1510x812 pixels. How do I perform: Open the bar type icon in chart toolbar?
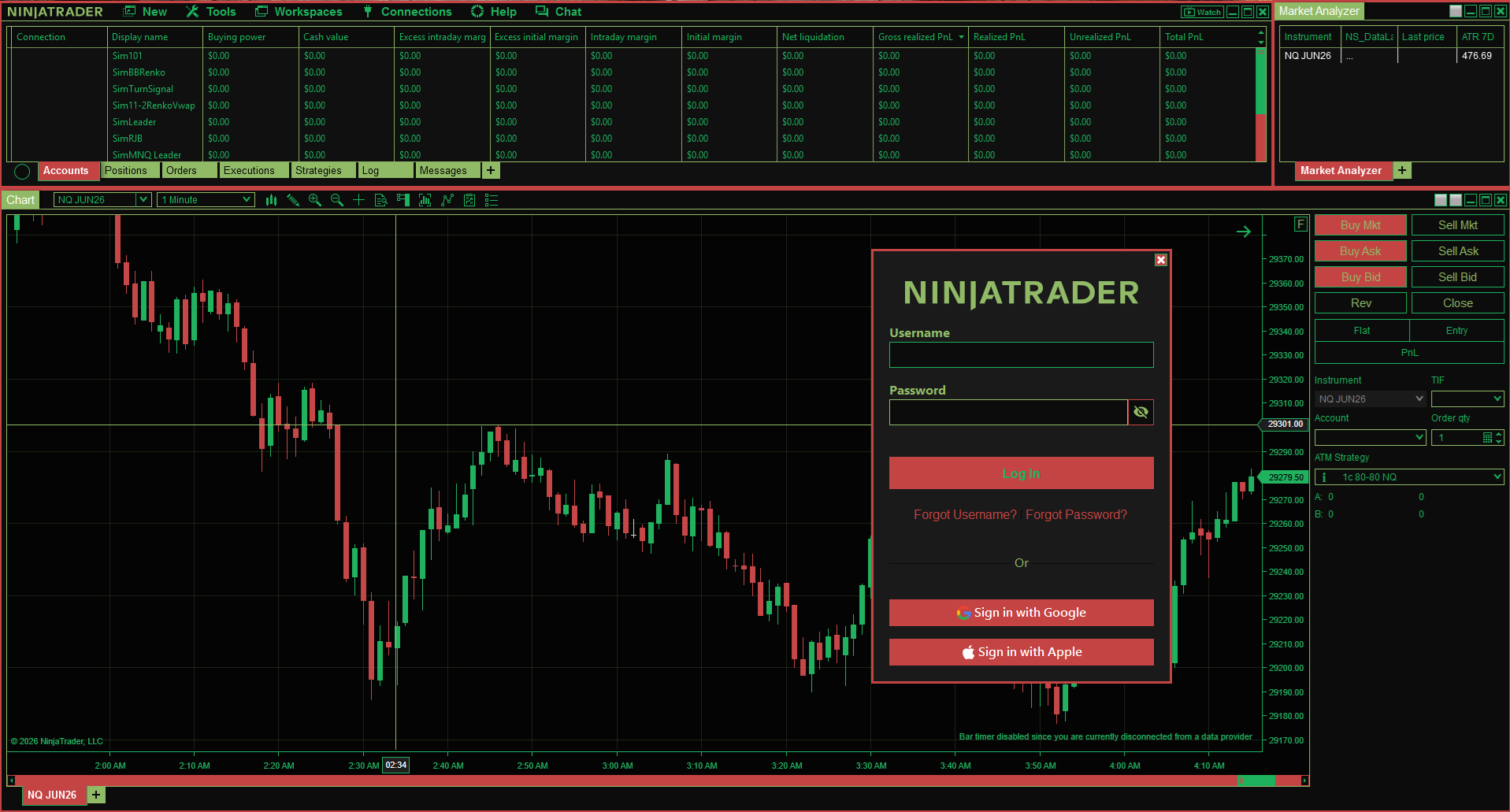click(272, 200)
